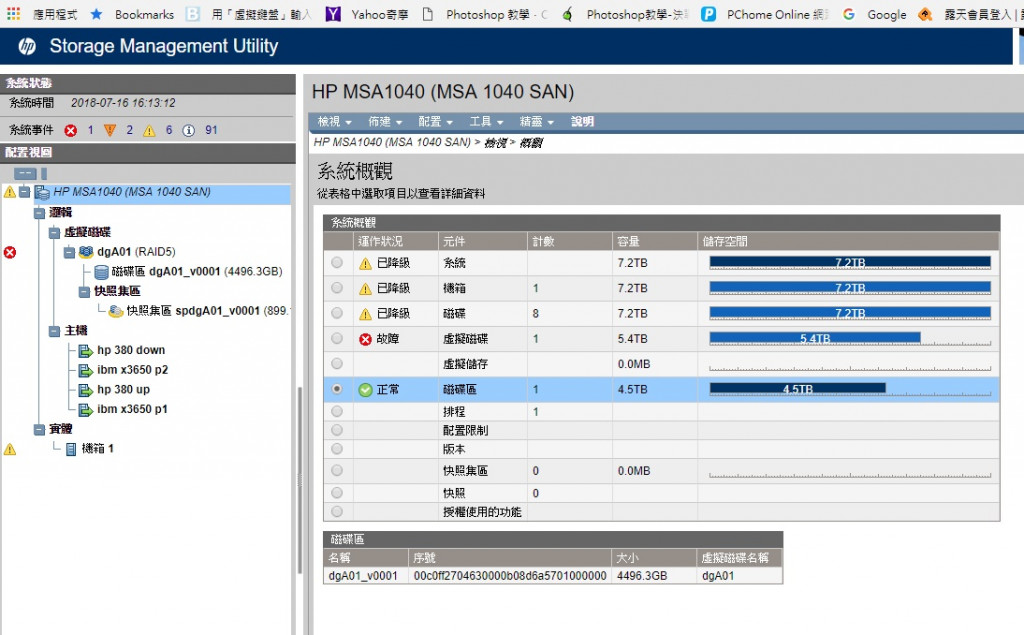
Task: Select the 虛擬磁碟 row radio button
Action: coord(337,338)
